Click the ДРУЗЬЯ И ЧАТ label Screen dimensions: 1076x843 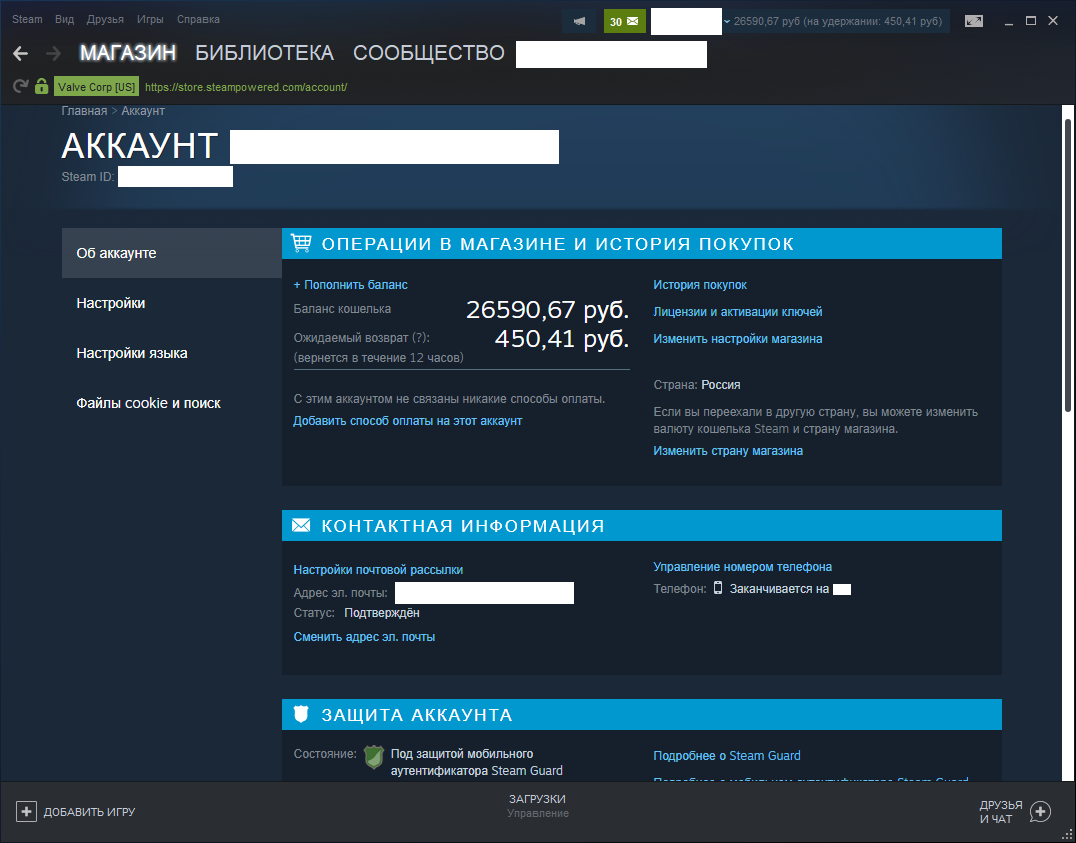click(x=1001, y=812)
